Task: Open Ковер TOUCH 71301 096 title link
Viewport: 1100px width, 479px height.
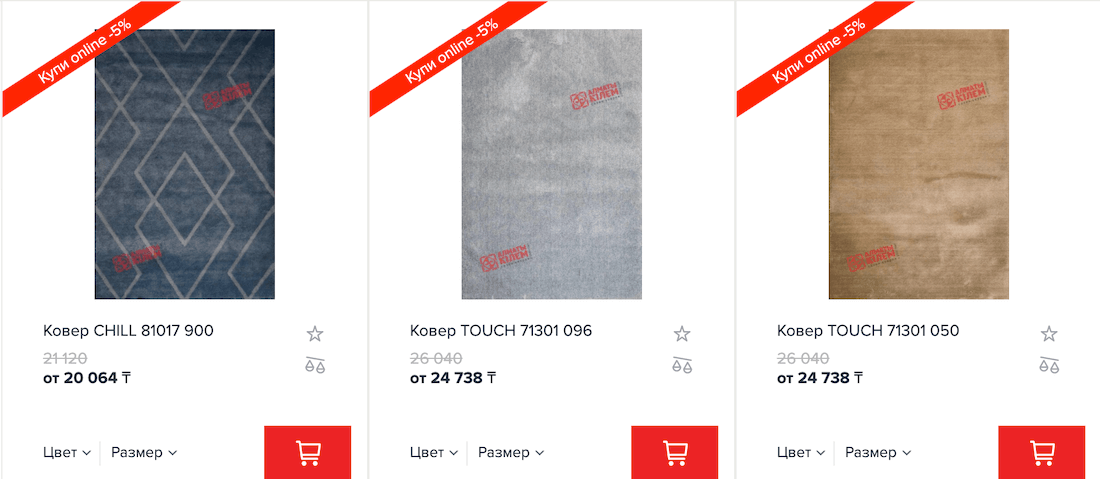Action: (501, 330)
